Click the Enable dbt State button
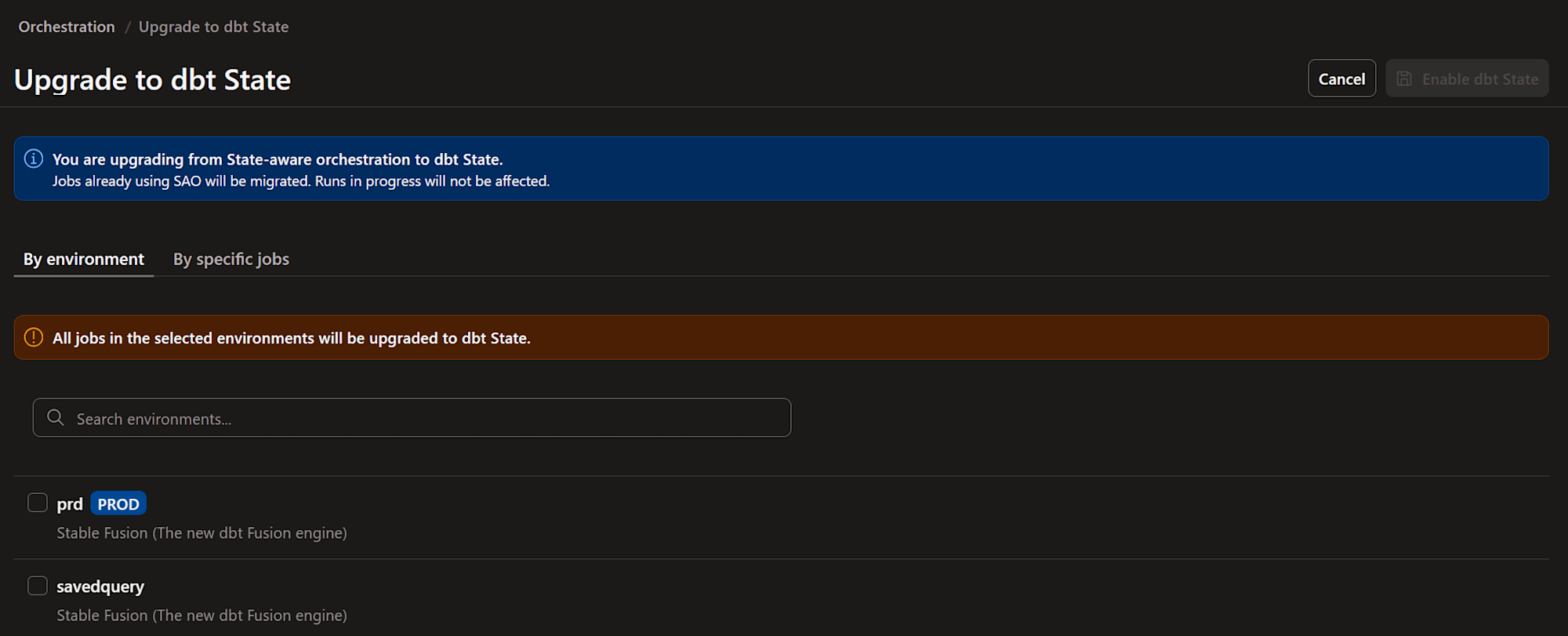The width and height of the screenshot is (1568, 636). click(x=1467, y=78)
